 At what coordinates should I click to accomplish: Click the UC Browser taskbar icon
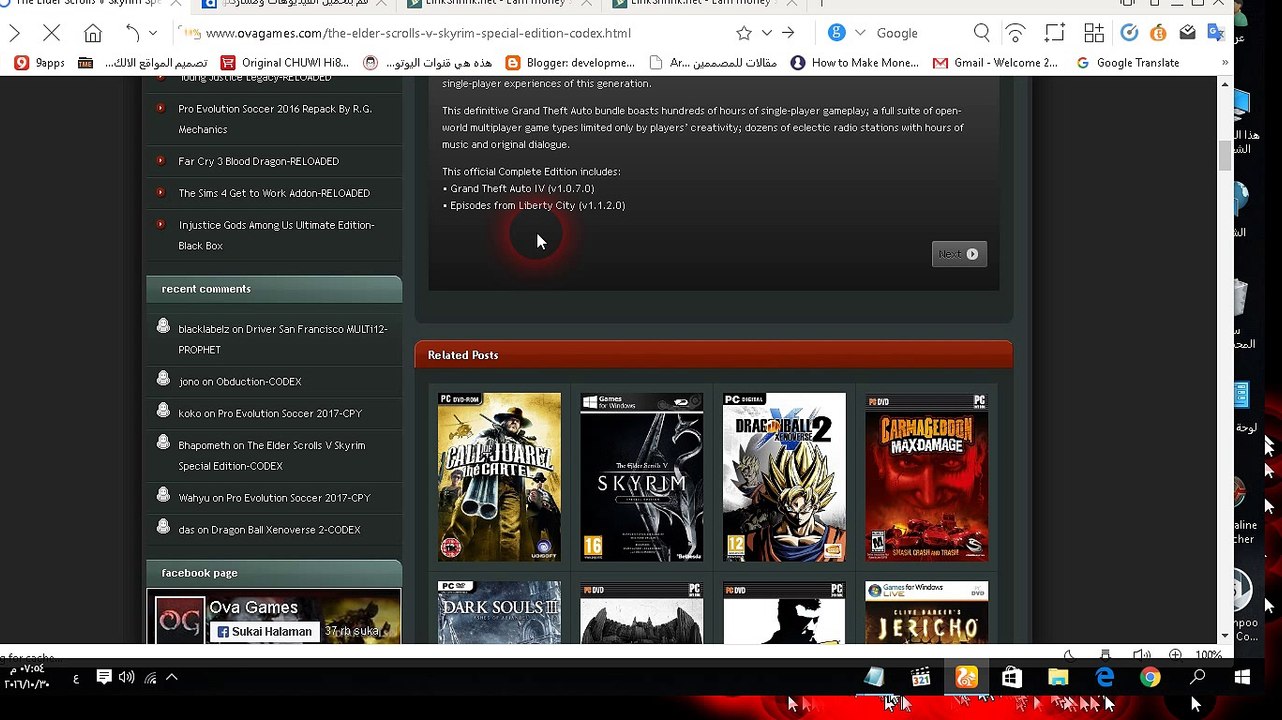click(x=966, y=678)
